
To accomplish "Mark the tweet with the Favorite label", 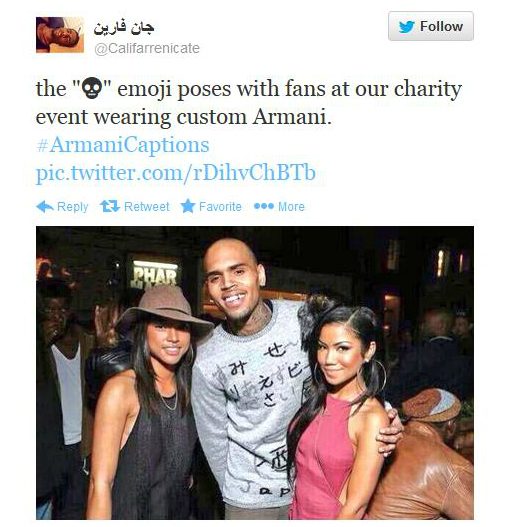I will click(220, 206).
